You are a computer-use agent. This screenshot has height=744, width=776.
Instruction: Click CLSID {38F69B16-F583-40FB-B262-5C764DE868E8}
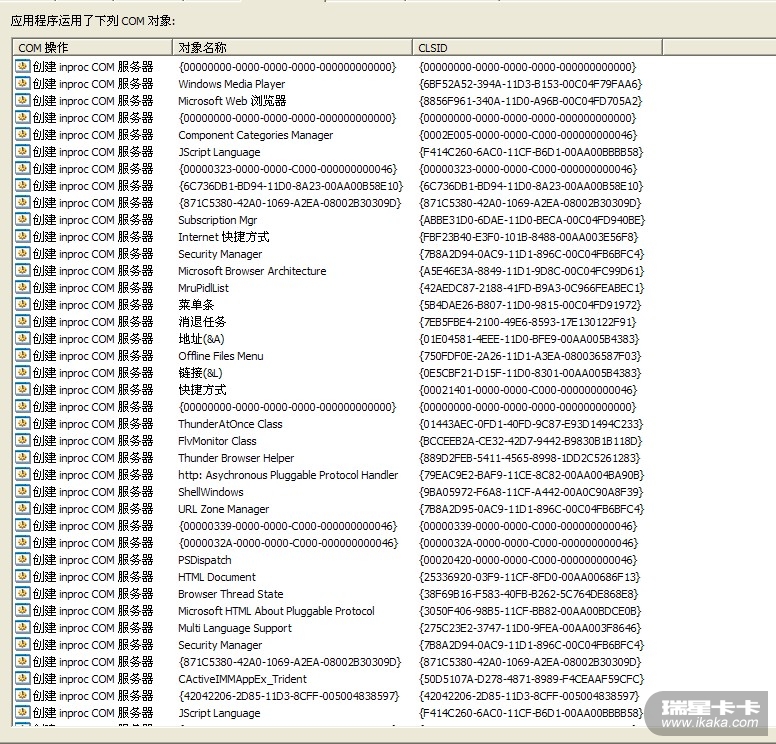pos(529,594)
